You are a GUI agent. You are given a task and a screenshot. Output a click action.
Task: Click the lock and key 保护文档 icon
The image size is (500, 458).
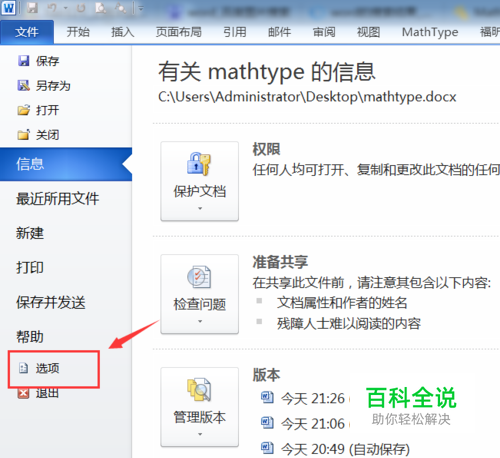[x=199, y=164]
